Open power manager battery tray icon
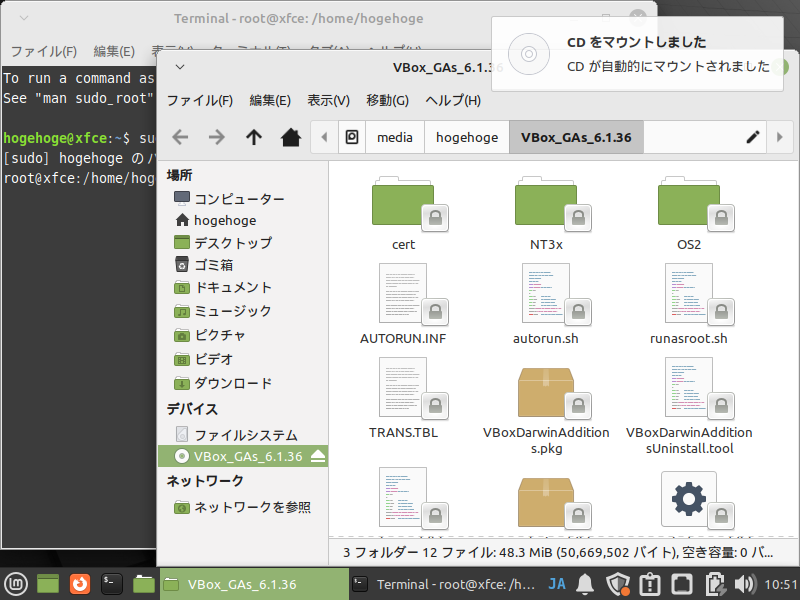800x600 pixels. pos(715,584)
